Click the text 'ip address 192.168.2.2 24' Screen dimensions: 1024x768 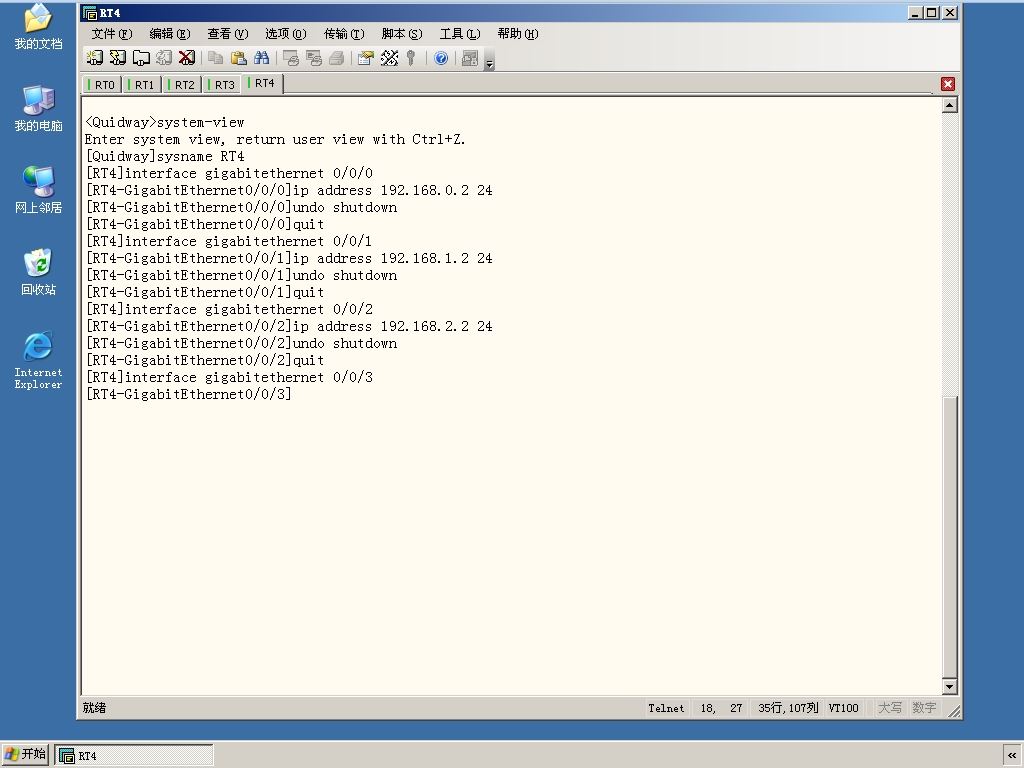click(x=392, y=326)
